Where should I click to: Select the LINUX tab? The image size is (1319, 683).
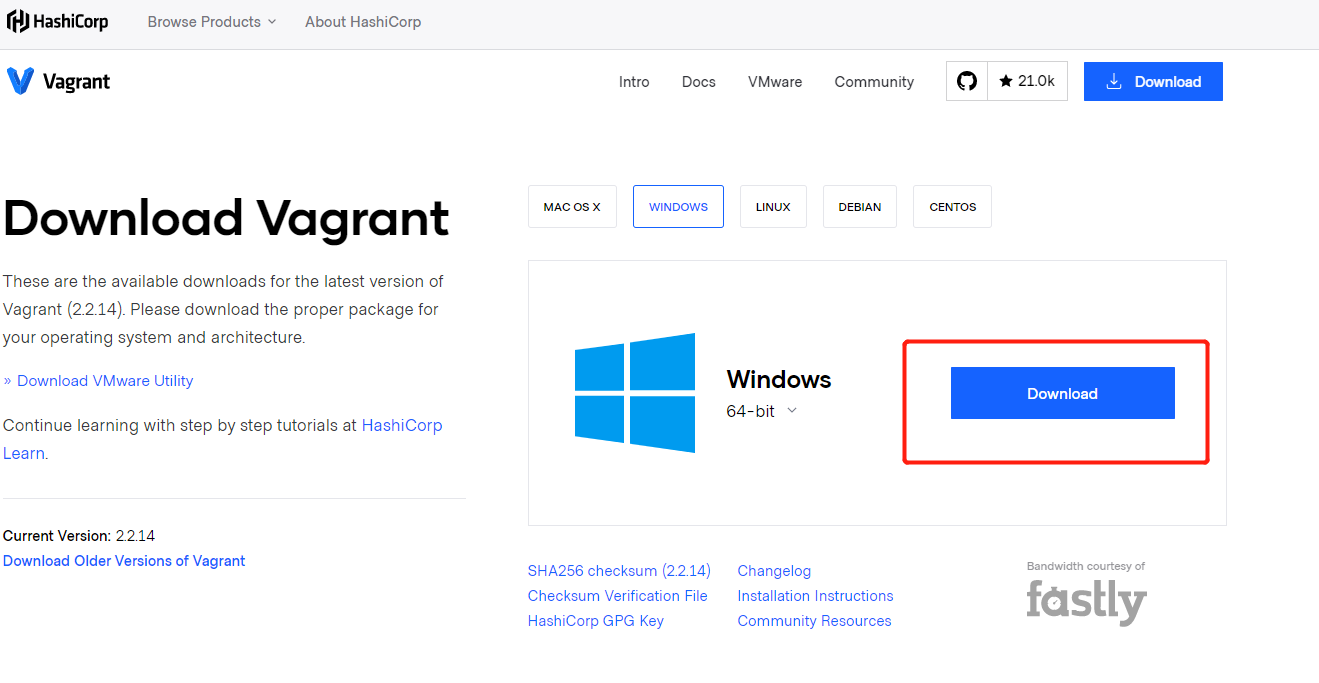773,207
